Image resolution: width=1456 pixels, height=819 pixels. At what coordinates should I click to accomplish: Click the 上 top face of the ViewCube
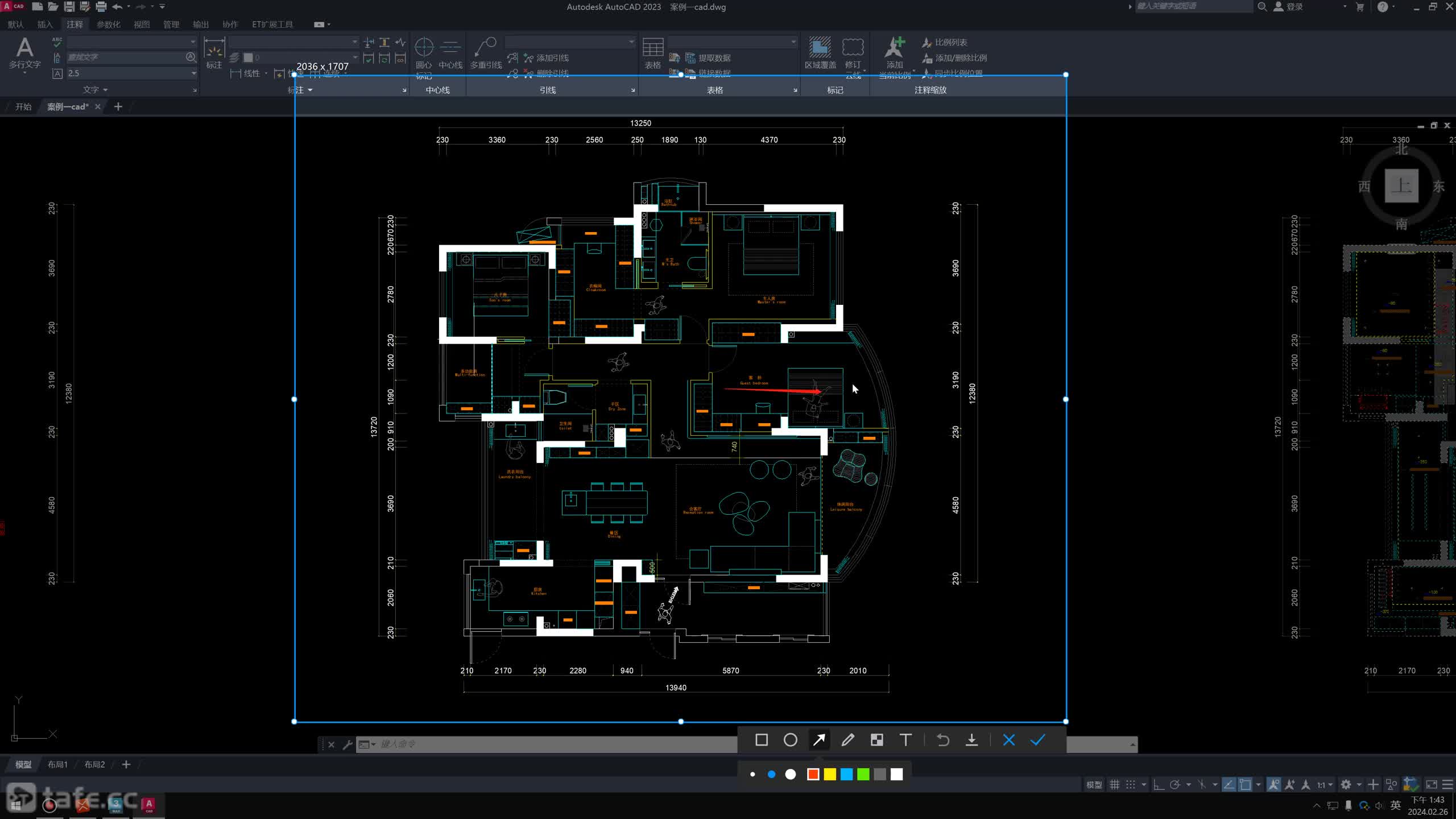tap(1401, 185)
